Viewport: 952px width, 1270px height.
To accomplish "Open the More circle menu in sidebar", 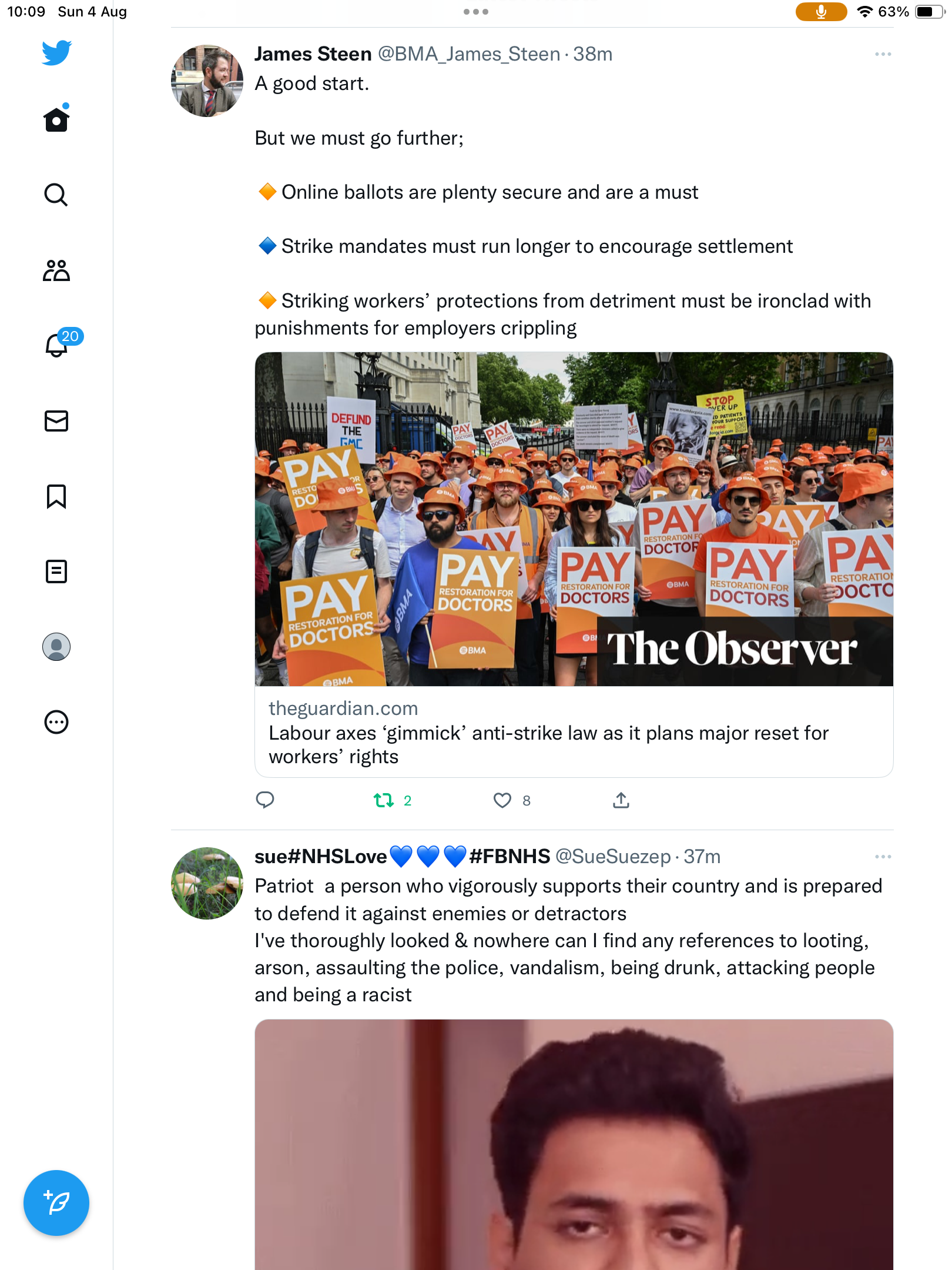I will tap(56, 722).
